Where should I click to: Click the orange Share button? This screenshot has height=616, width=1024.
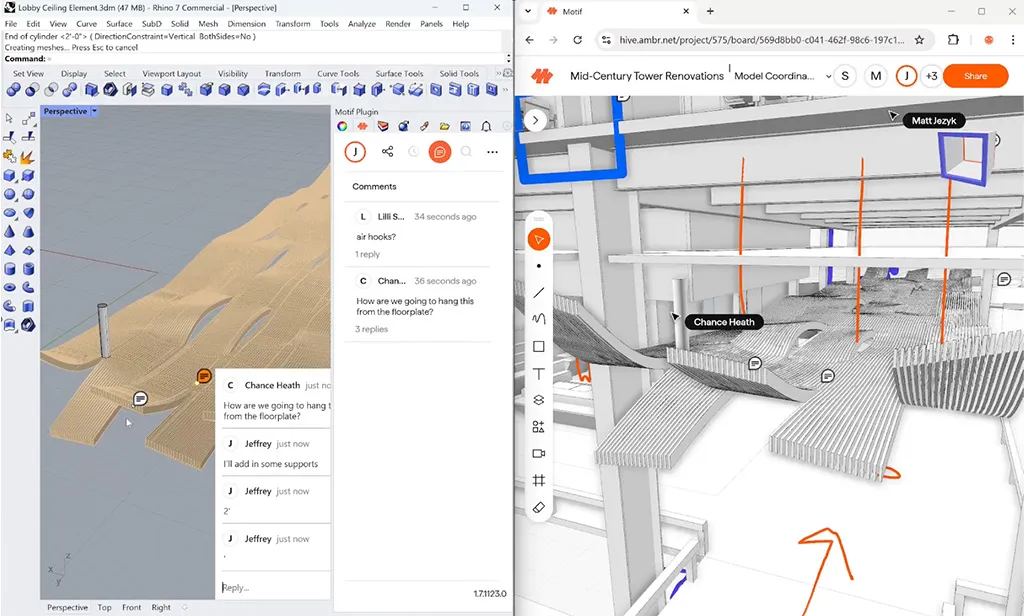tap(975, 76)
